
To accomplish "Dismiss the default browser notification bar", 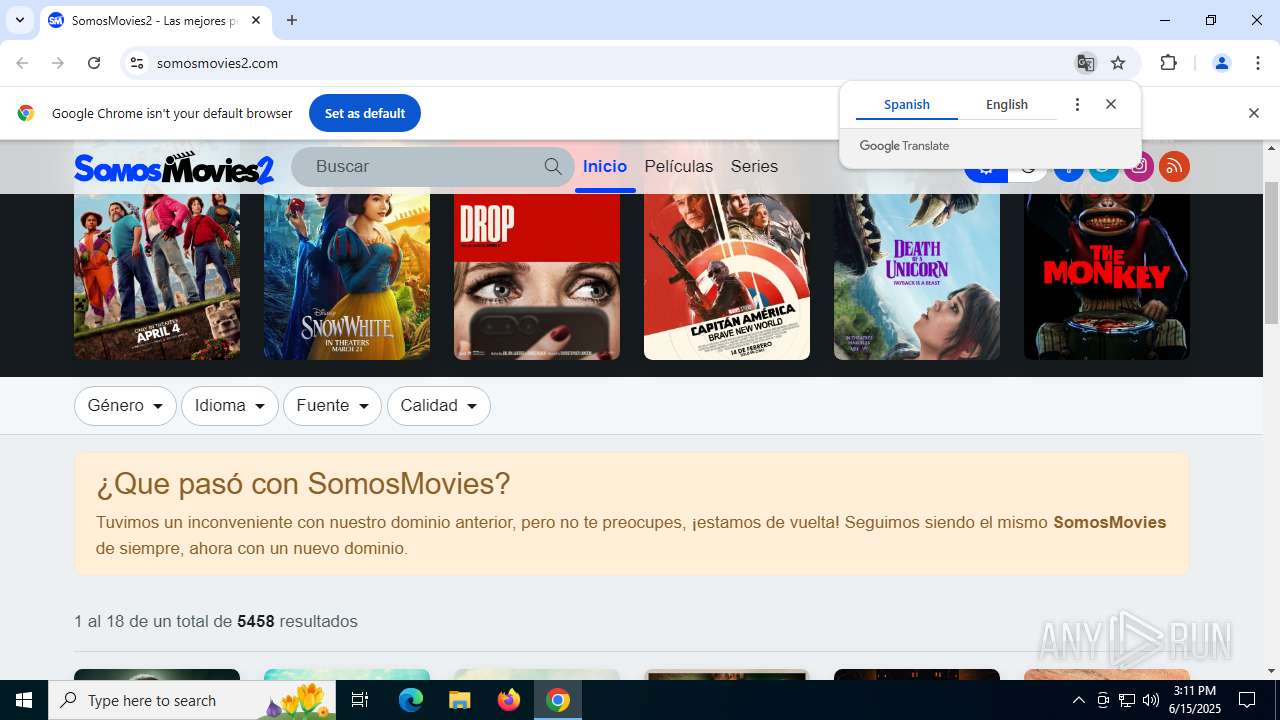I will 1253,113.
